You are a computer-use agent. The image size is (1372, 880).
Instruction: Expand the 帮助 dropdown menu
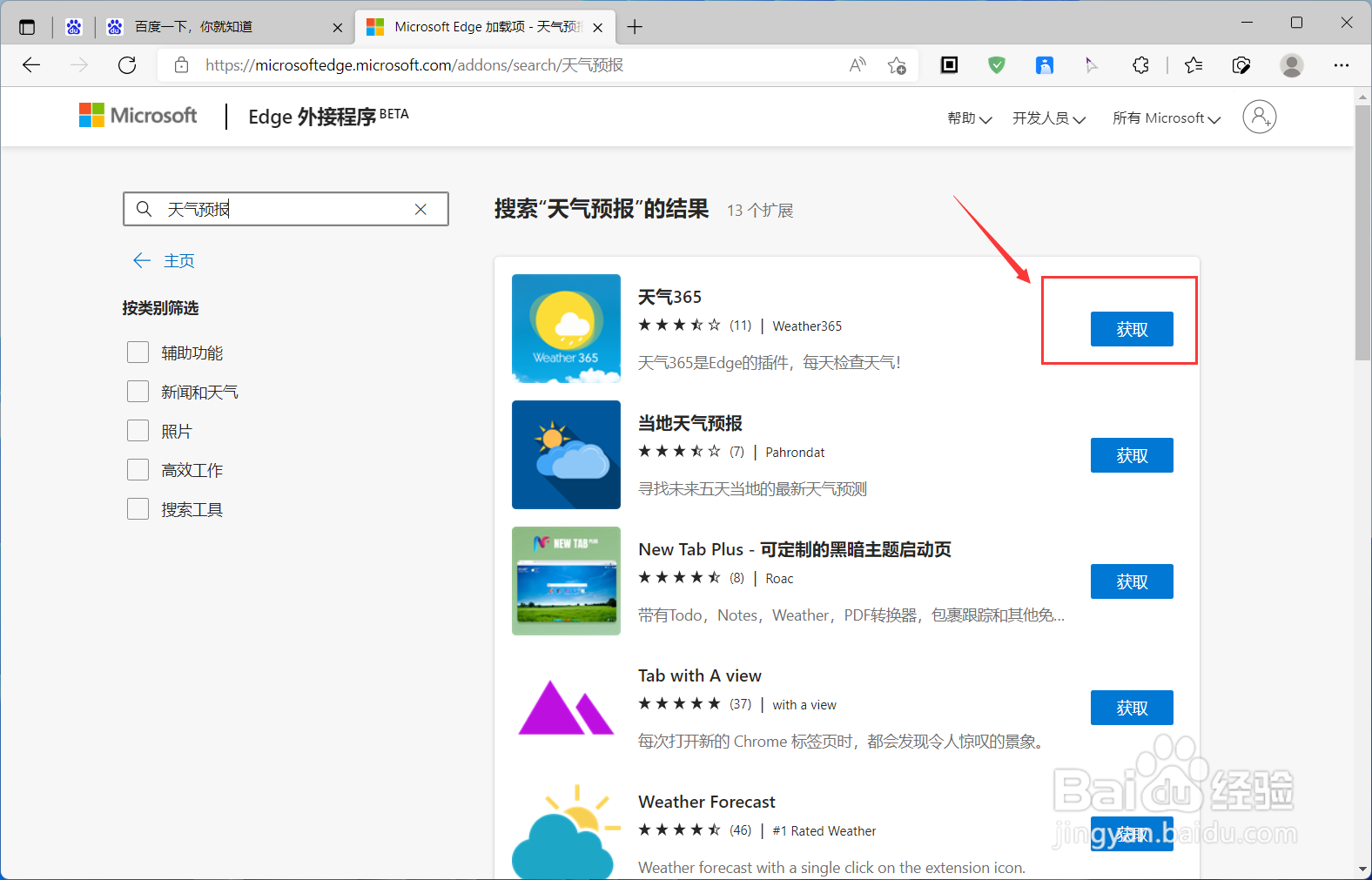click(970, 118)
